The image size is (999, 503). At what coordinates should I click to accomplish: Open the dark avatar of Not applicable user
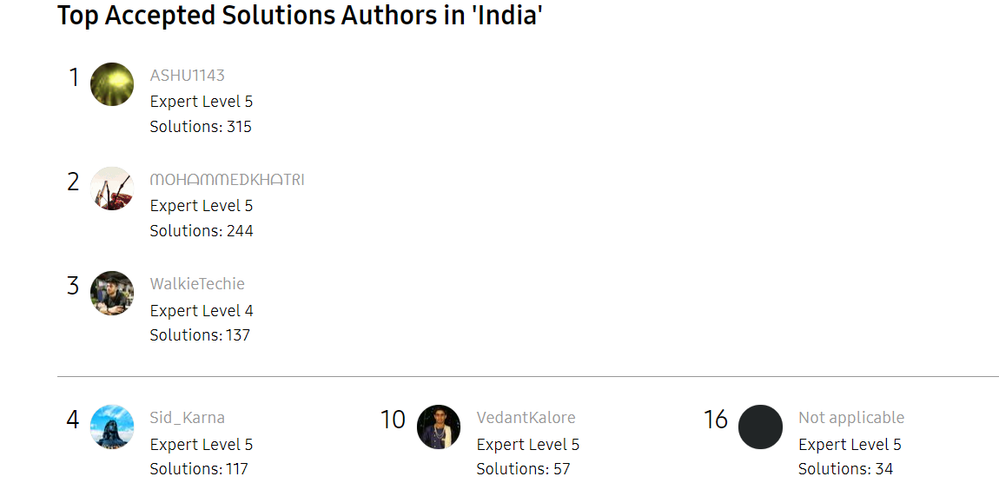click(x=761, y=426)
